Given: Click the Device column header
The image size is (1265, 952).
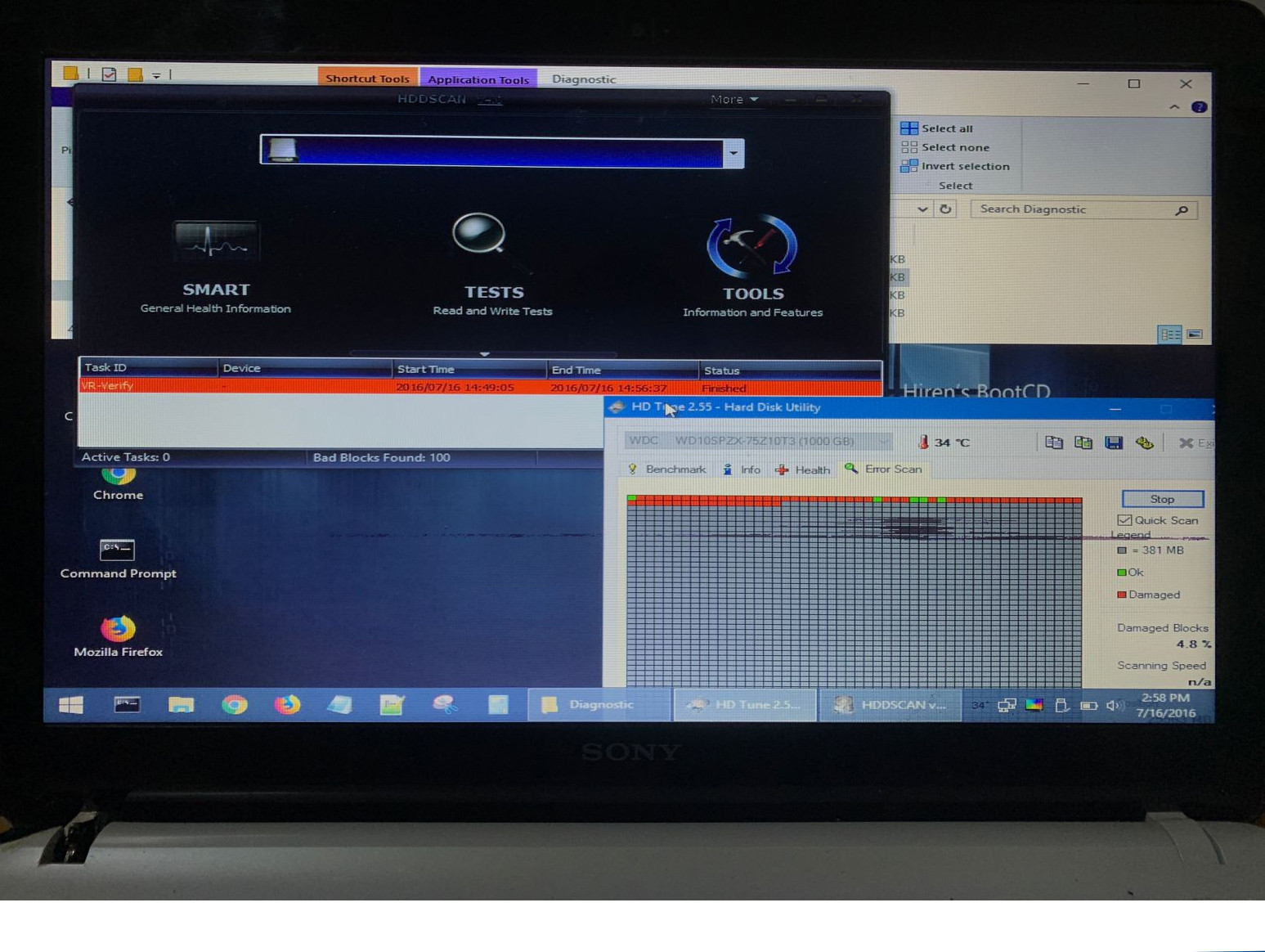Looking at the screenshot, I should pyautogui.click(x=305, y=369).
